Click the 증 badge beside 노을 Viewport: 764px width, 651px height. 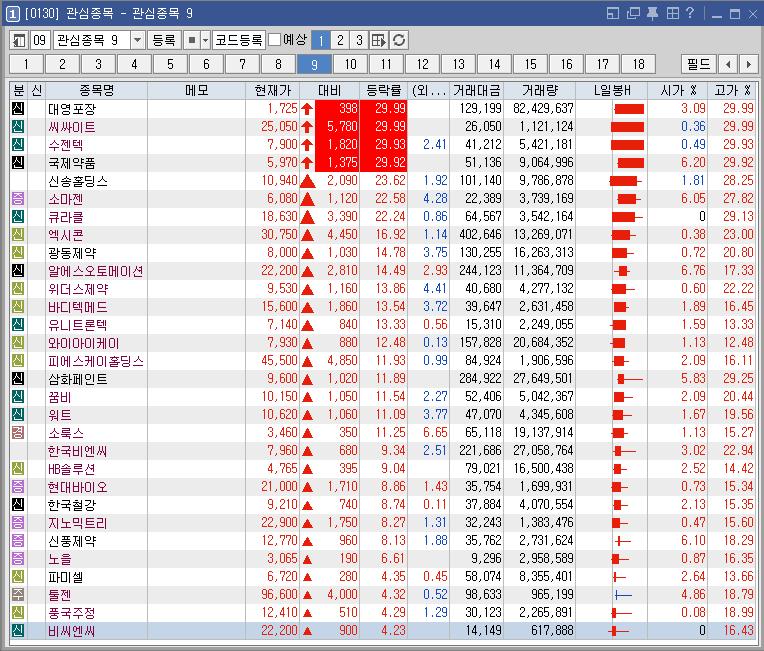[x=18, y=558]
